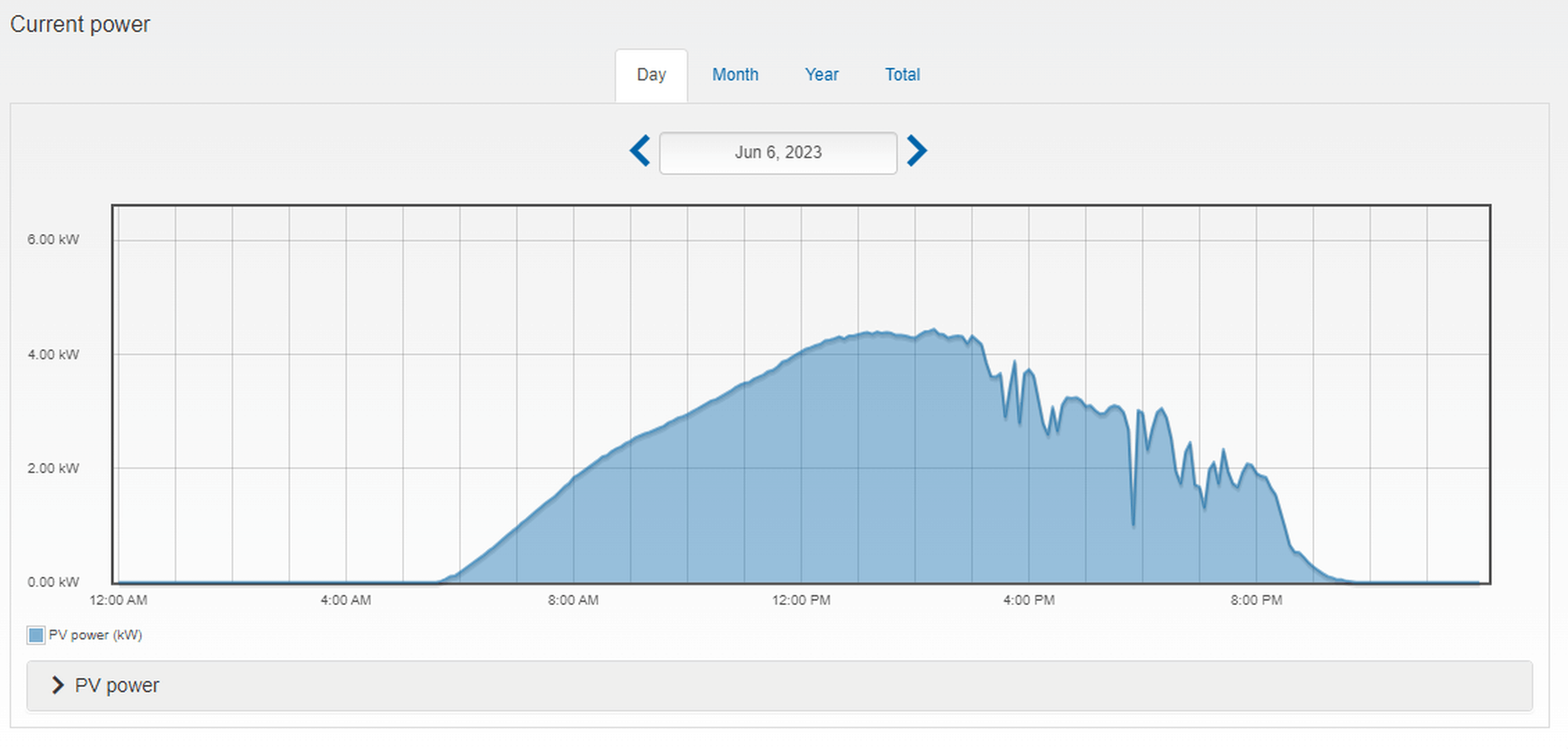
Task: Go to the previous day arrow
Action: pos(640,151)
